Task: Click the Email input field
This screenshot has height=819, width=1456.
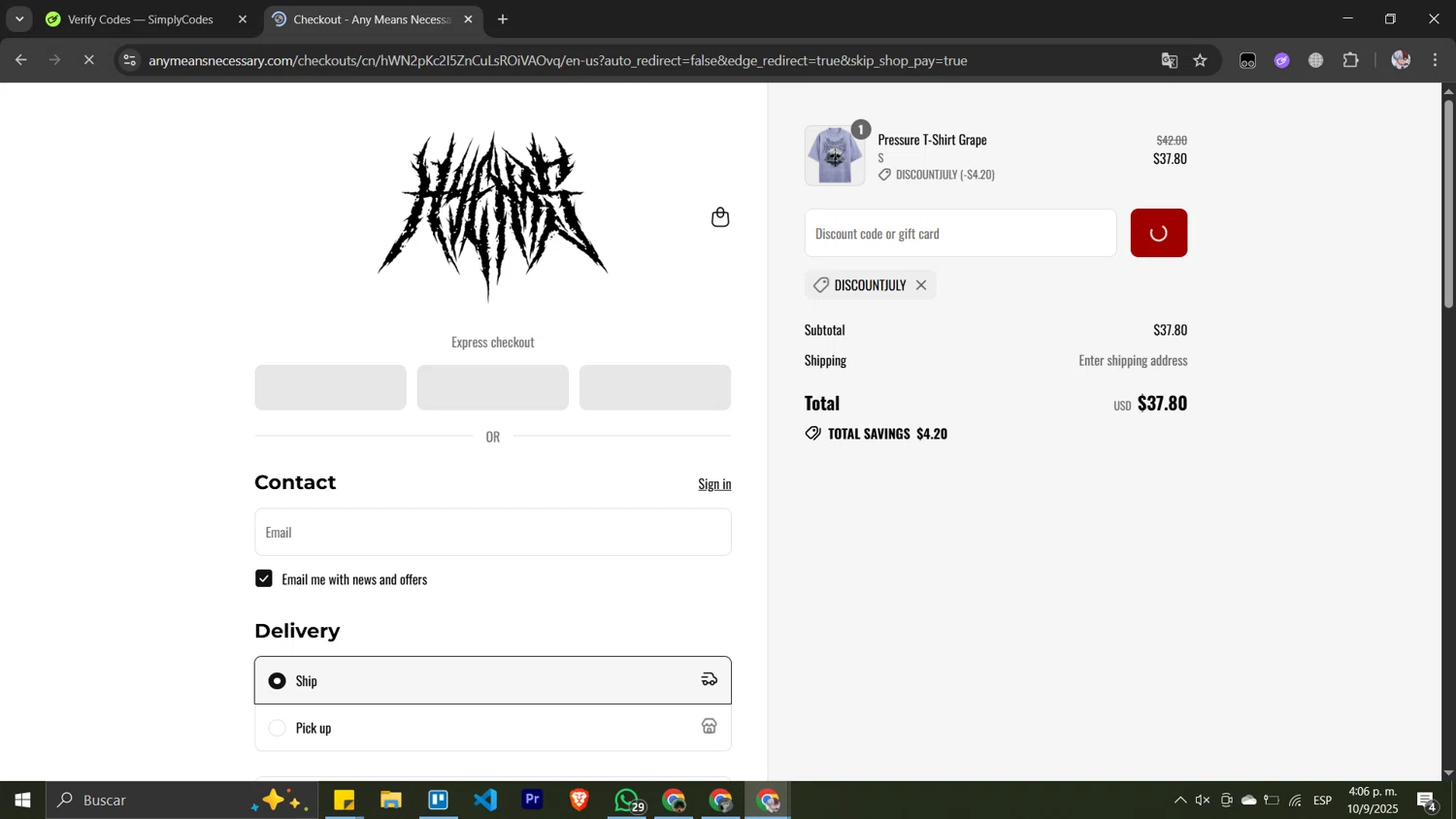Action: [x=493, y=532]
